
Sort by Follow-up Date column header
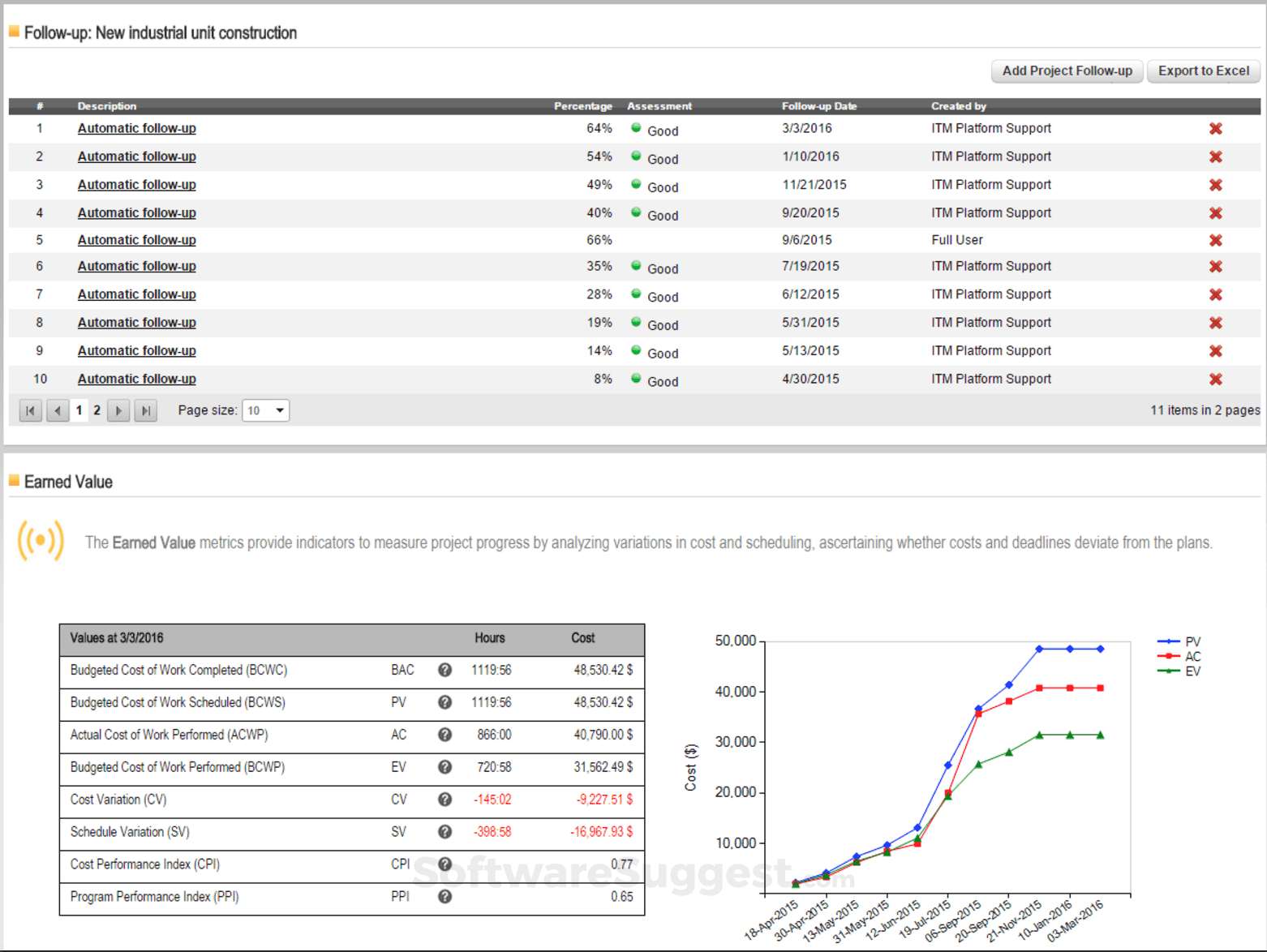pyautogui.click(x=818, y=106)
